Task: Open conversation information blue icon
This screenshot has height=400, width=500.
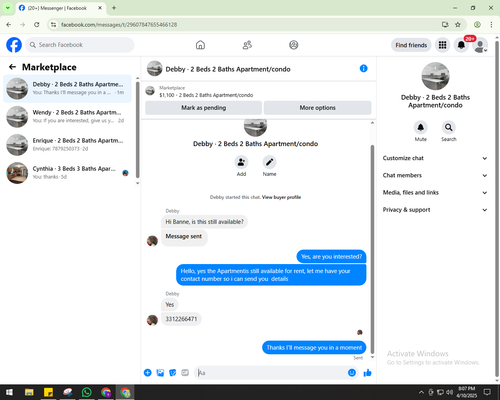Action: 364,68
